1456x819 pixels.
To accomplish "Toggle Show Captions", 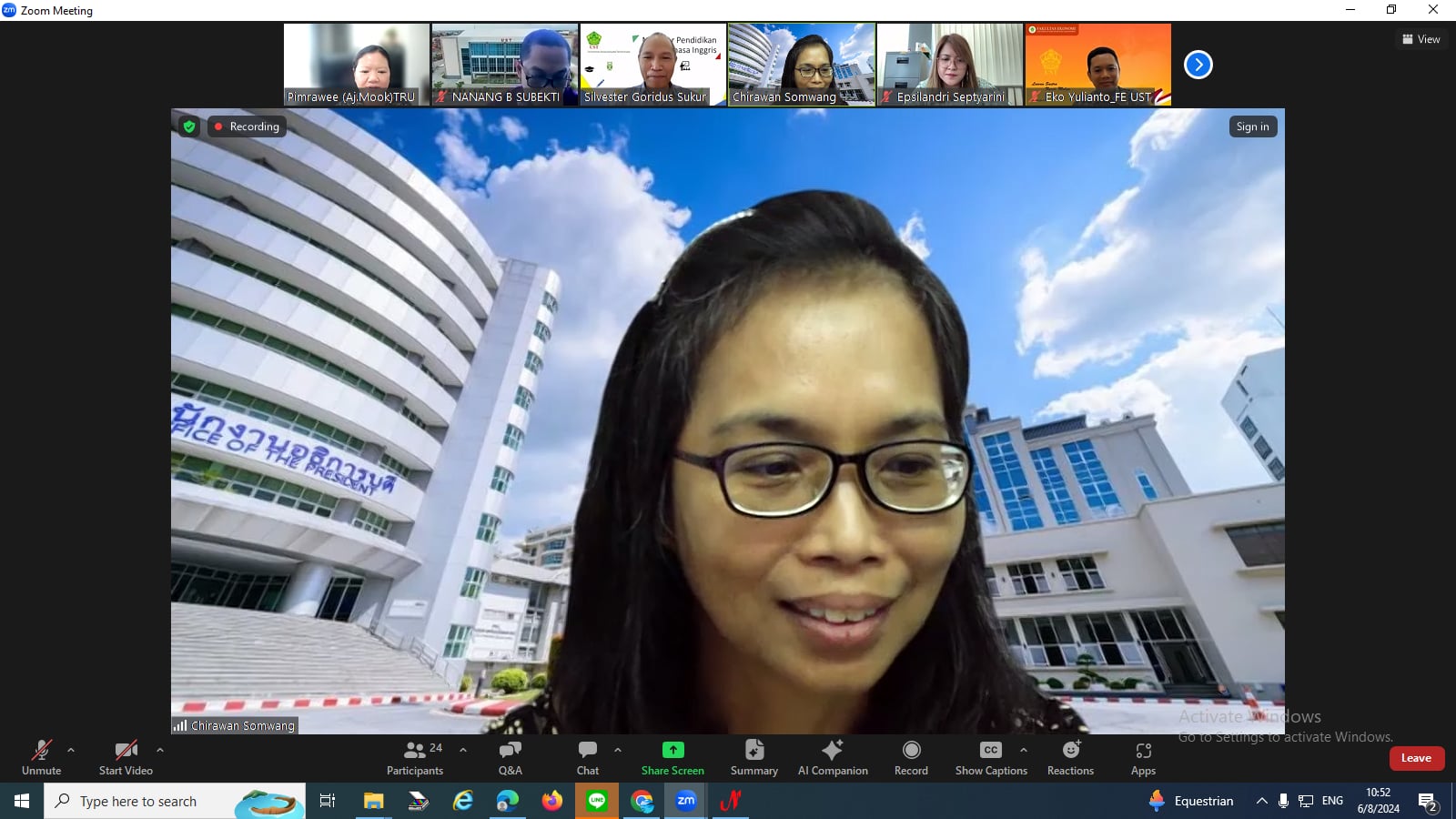I will pos(990,757).
